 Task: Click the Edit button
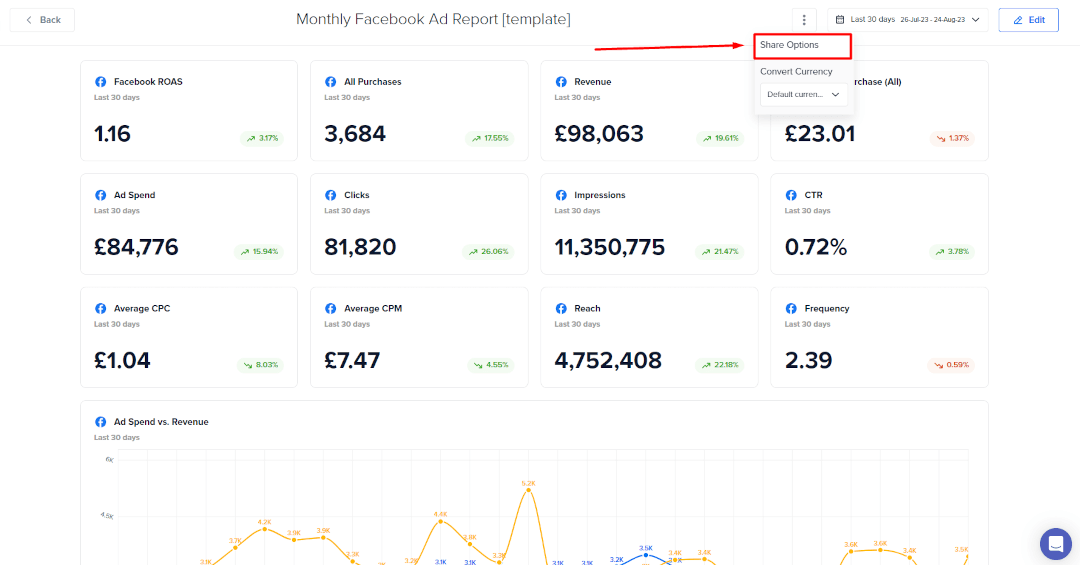click(1028, 20)
